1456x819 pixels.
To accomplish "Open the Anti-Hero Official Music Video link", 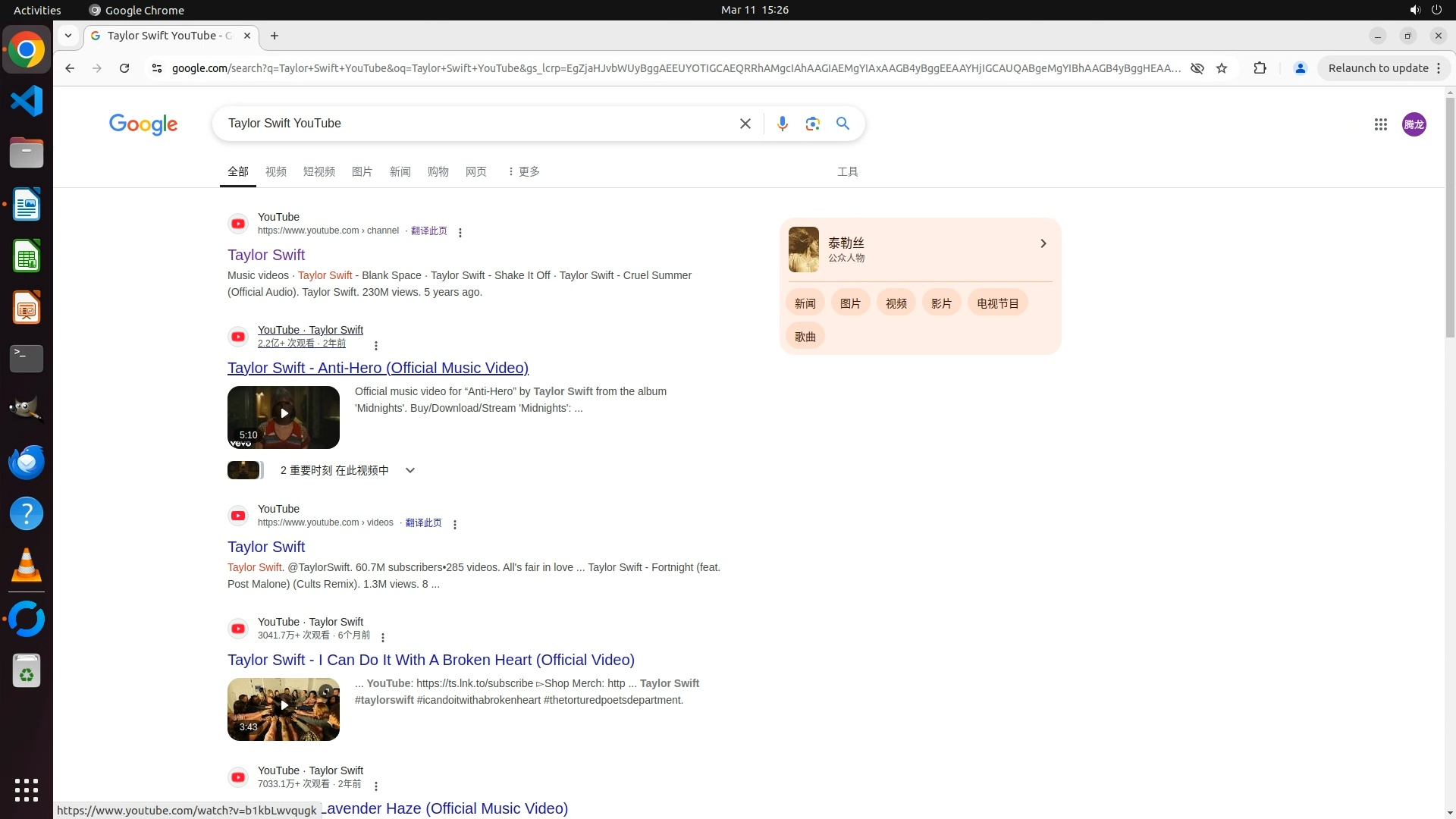I will (x=378, y=368).
